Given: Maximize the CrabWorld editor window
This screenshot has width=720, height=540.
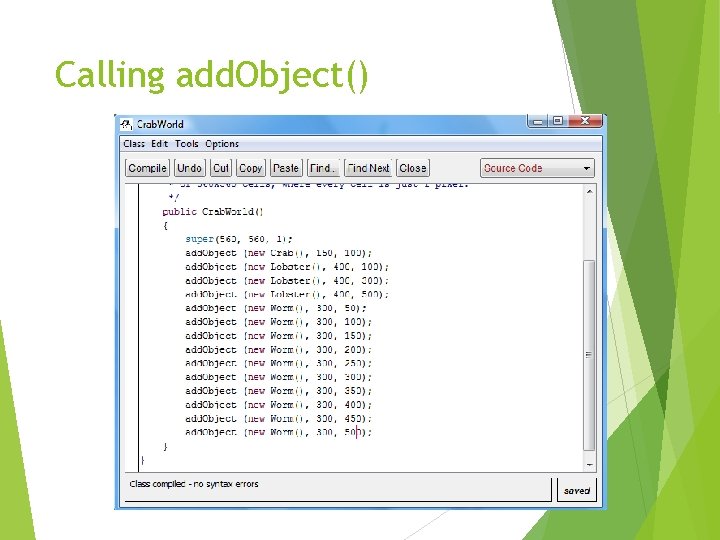Looking at the screenshot, I should pyautogui.click(x=557, y=121).
